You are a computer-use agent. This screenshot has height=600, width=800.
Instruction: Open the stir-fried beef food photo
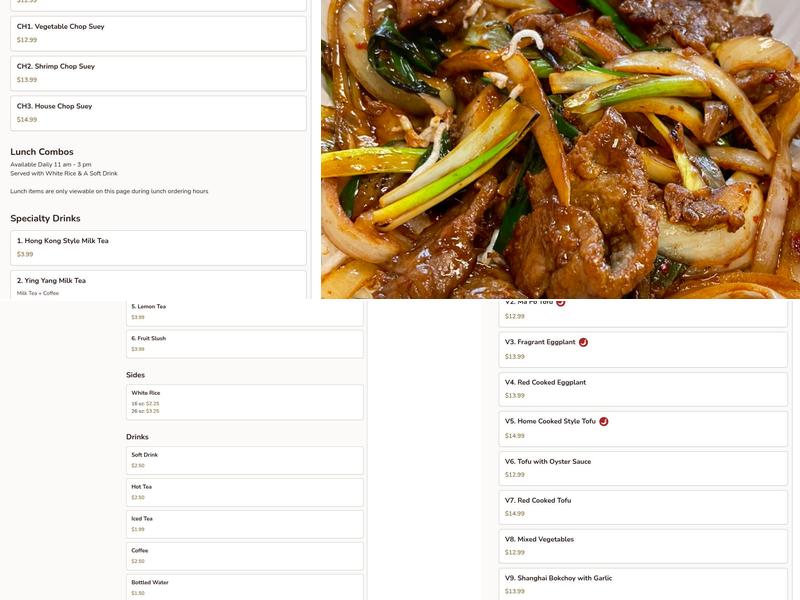560,150
